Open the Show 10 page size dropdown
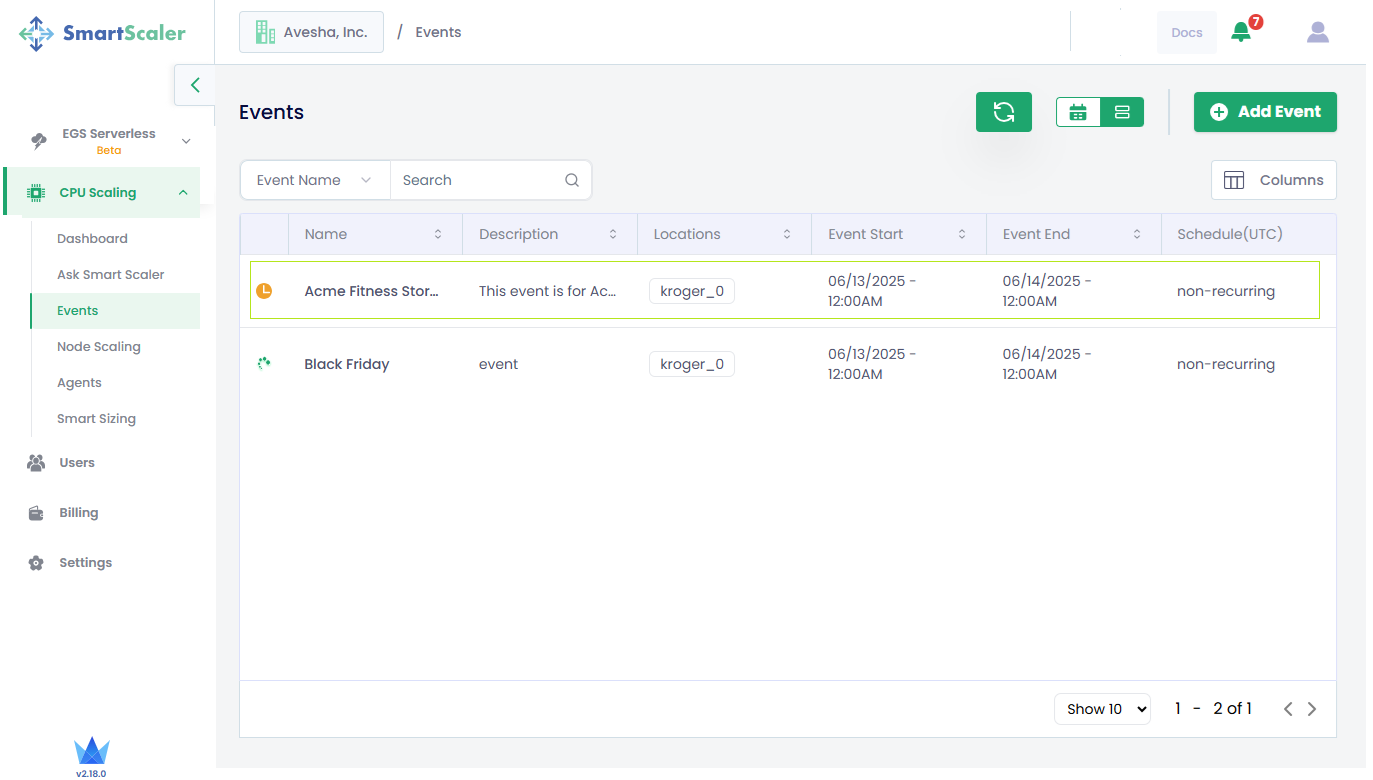The image size is (1373, 780). [1102, 709]
